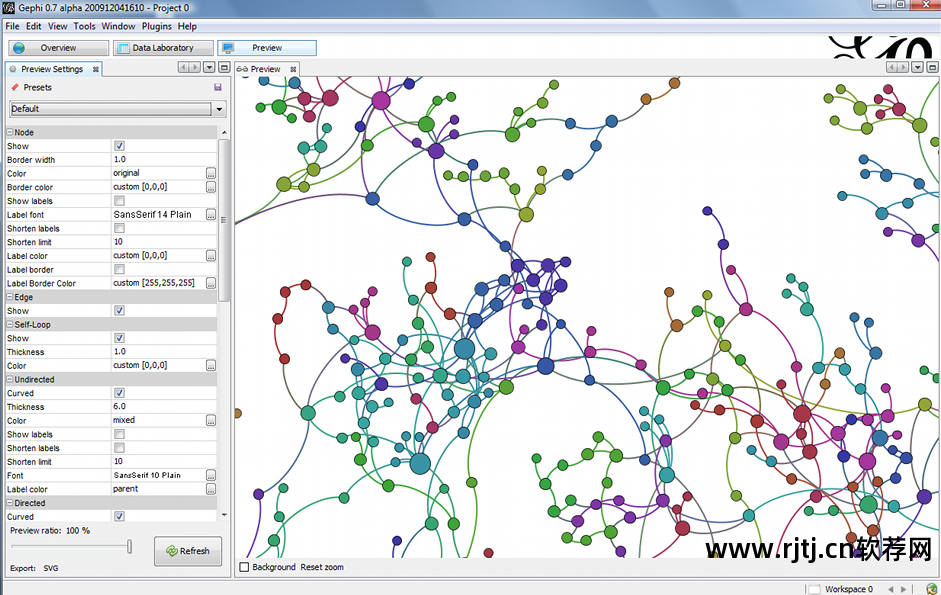The width and height of the screenshot is (941, 595).
Task: Go to the previous tab in the Preview Settings panel
Action: (184, 67)
